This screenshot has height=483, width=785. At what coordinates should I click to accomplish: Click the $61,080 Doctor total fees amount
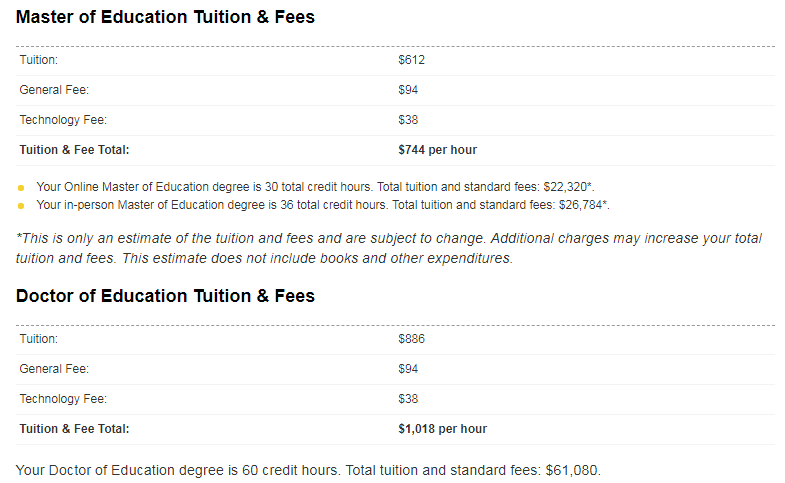point(572,470)
